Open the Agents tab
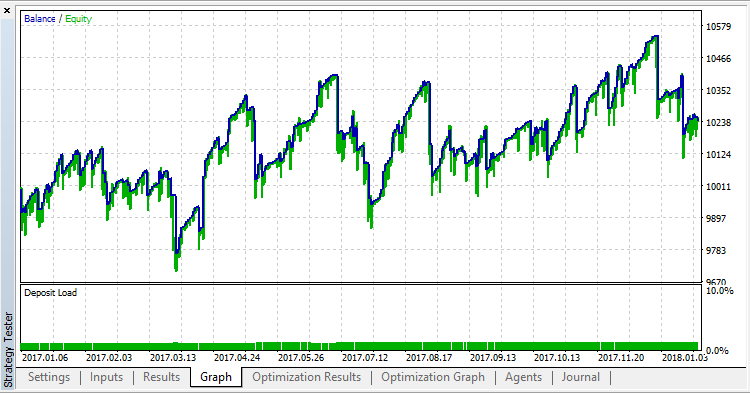Image resolution: width=750 pixels, height=394 pixels. tap(523, 377)
